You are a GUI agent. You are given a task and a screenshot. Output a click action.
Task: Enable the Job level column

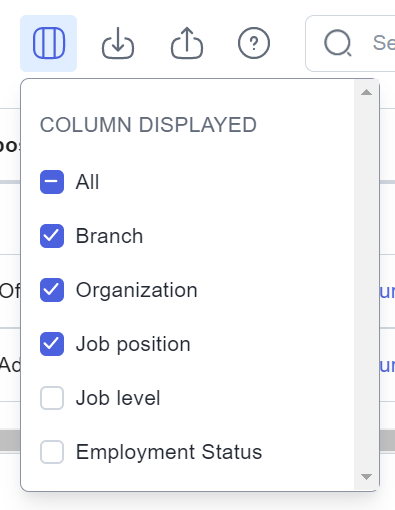click(52, 398)
